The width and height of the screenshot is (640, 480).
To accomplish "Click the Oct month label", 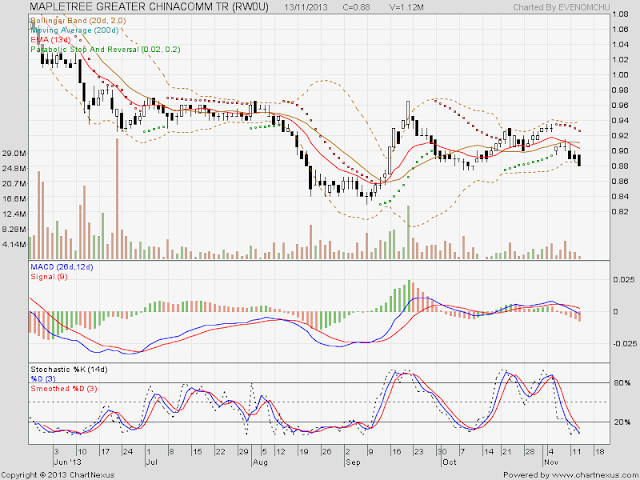I will 449,462.
